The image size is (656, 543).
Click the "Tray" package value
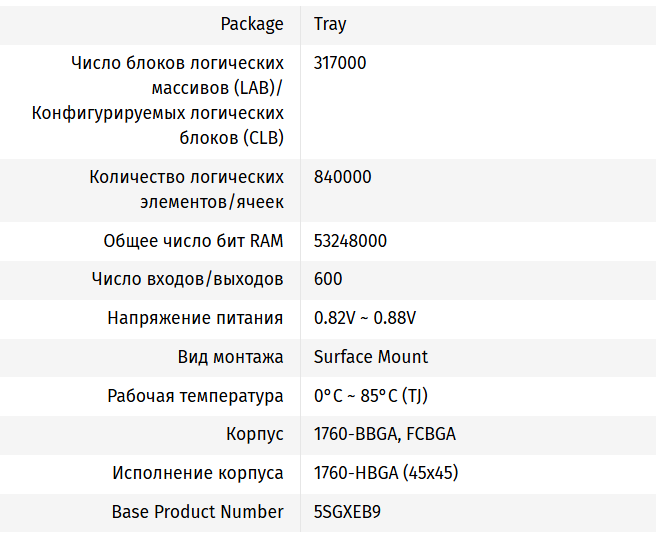point(330,24)
